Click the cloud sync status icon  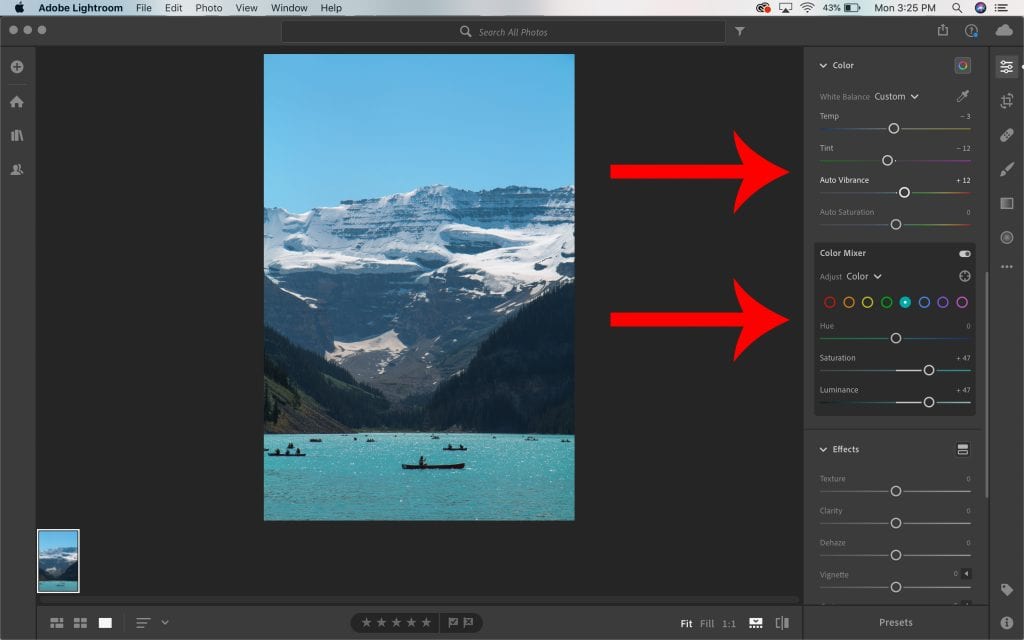point(1004,31)
